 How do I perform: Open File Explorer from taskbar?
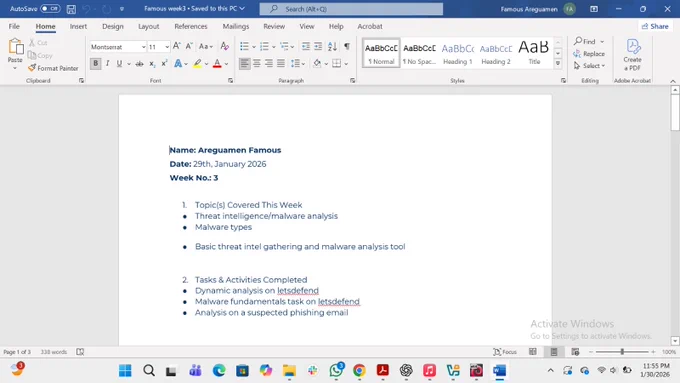(289, 370)
